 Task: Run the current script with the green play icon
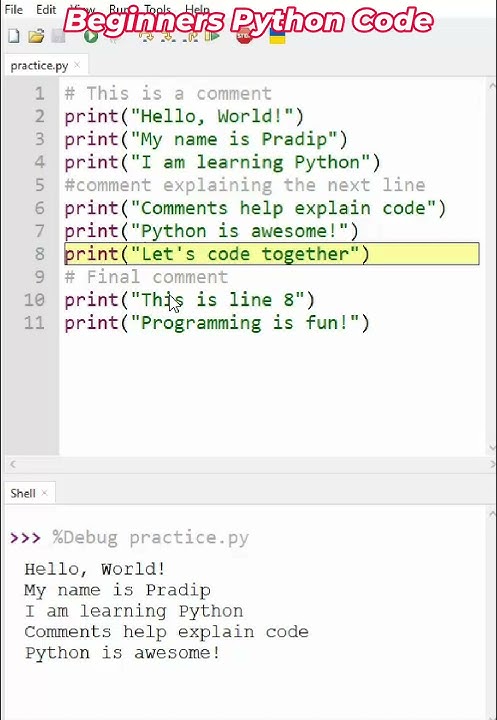click(90, 36)
